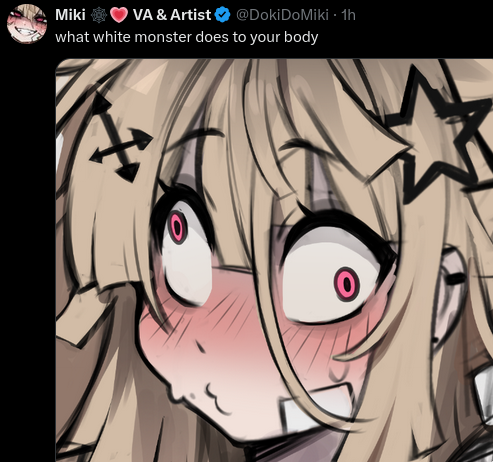Screen dimensions: 493x462
Task: Click the red heart emoji in name
Action: [x=119, y=15]
